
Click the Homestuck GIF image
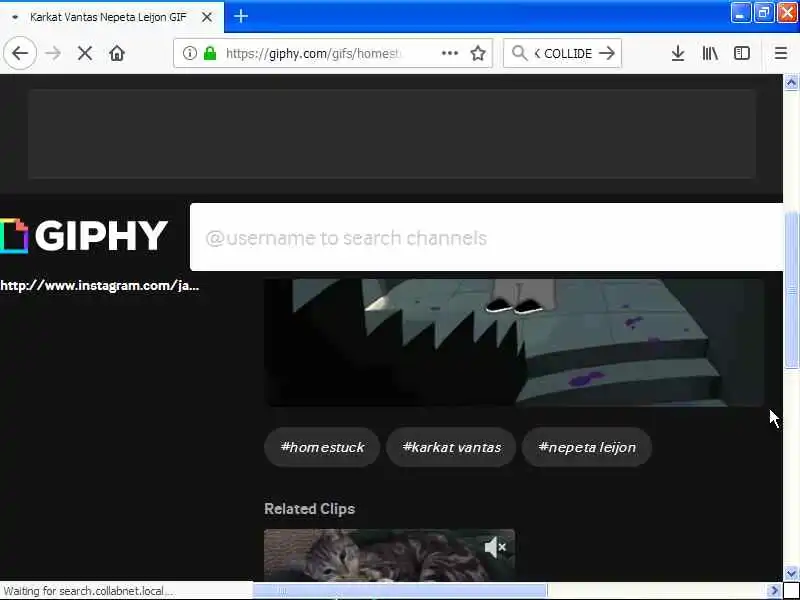click(514, 342)
